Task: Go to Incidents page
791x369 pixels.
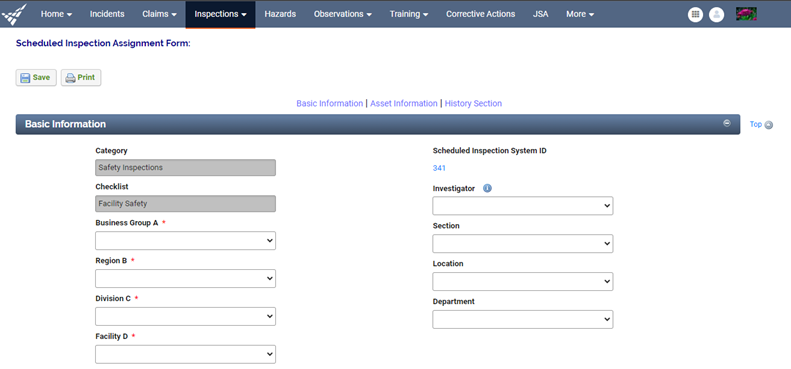Action: (x=107, y=14)
